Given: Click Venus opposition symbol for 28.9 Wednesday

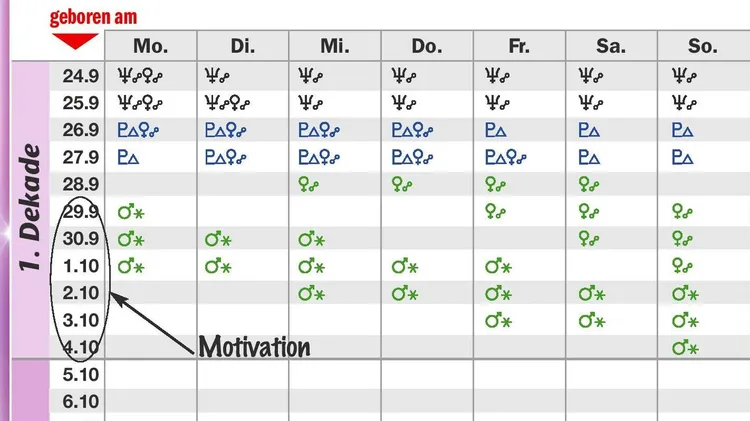Looking at the screenshot, I should tap(308, 185).
